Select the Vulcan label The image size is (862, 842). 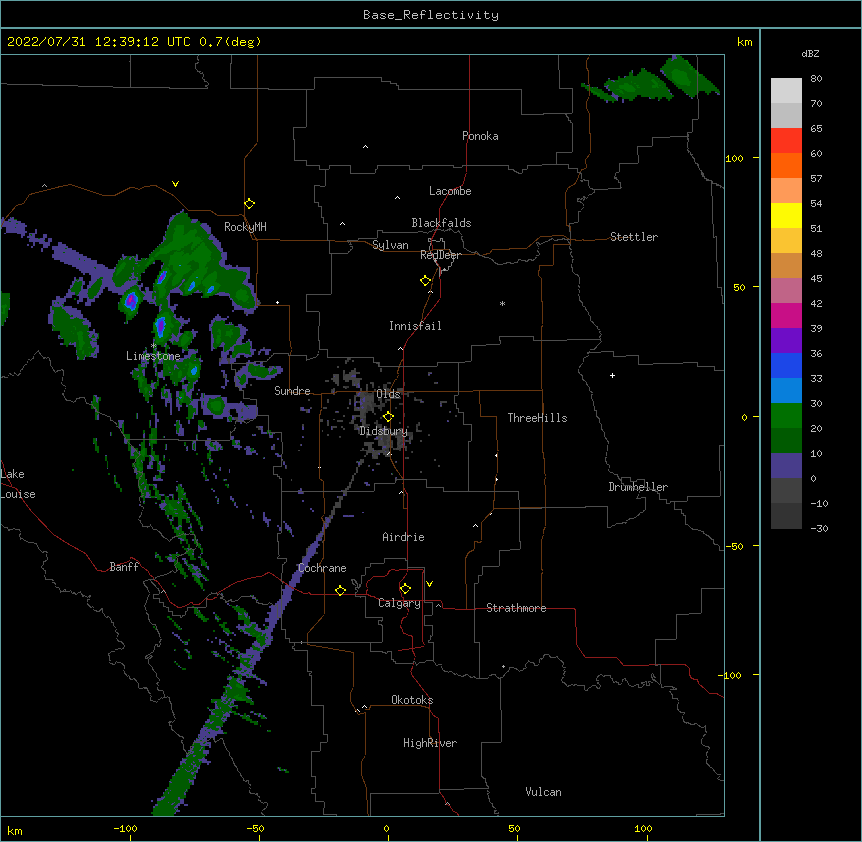(x=543, y=792)
